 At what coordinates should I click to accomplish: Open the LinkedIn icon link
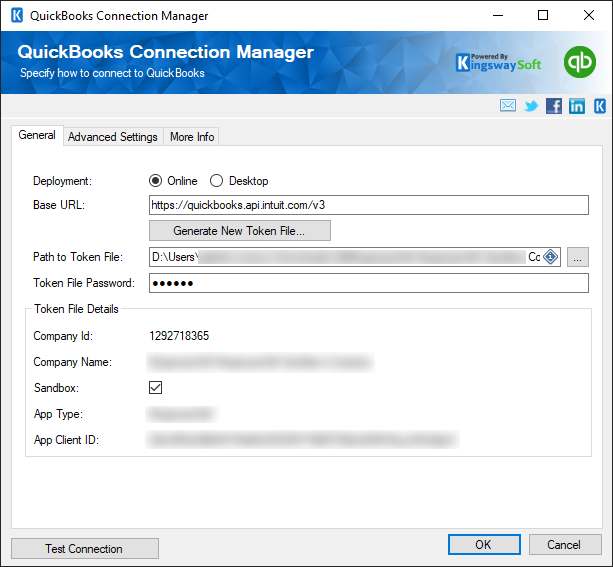577,106
